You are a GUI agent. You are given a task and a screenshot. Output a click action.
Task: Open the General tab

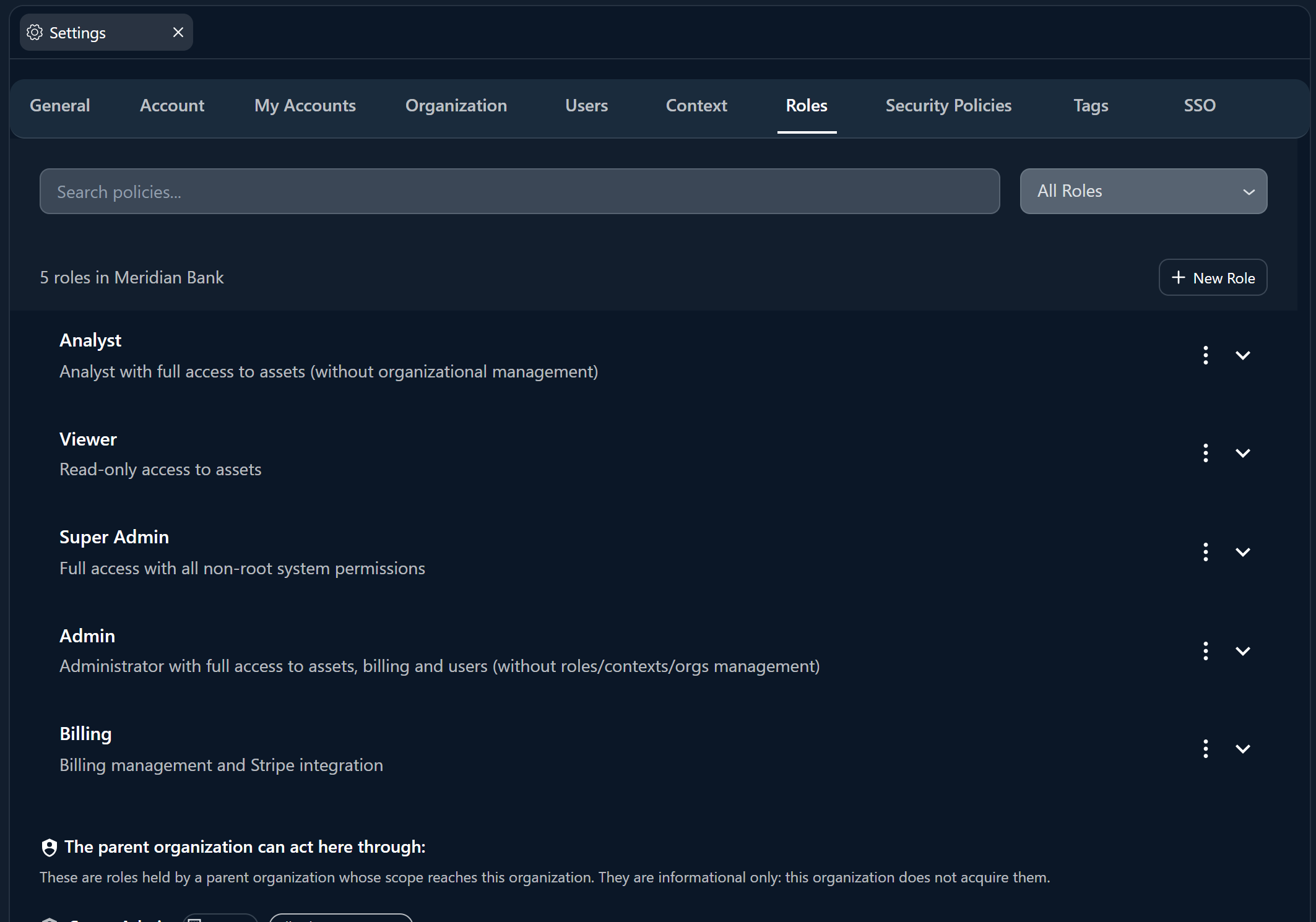coord(60,105)
